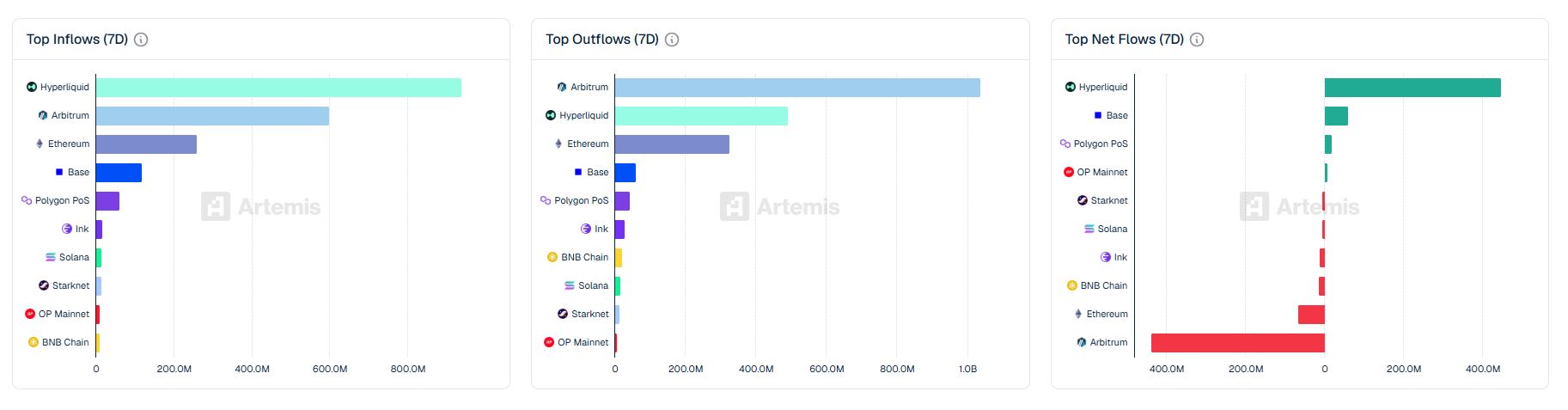Click the Starknet logo in Top Inflows chart
The image size is (1568, 410).
[44, 285]
